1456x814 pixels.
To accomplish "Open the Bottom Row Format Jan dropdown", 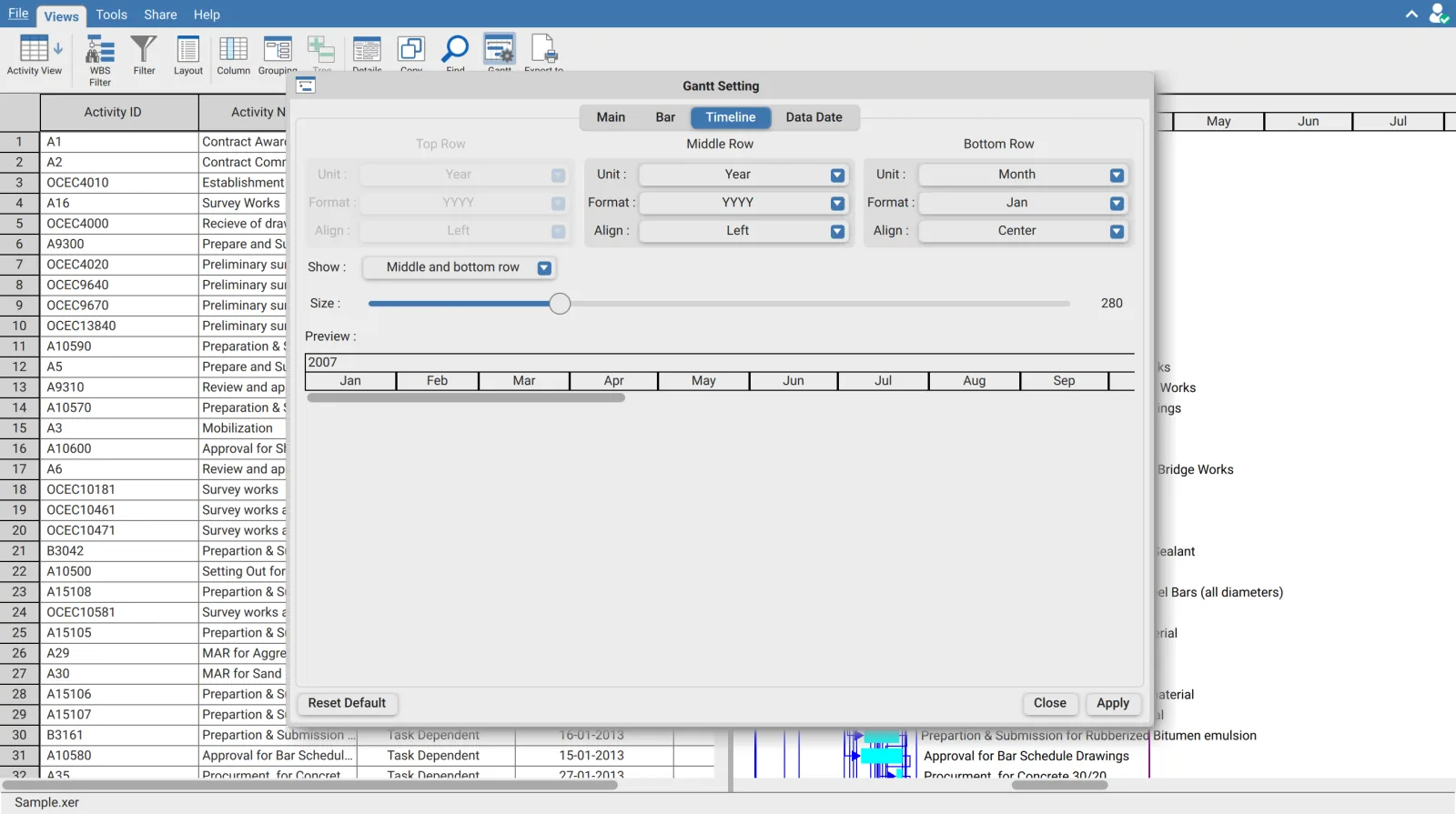I will [1023, 203].
